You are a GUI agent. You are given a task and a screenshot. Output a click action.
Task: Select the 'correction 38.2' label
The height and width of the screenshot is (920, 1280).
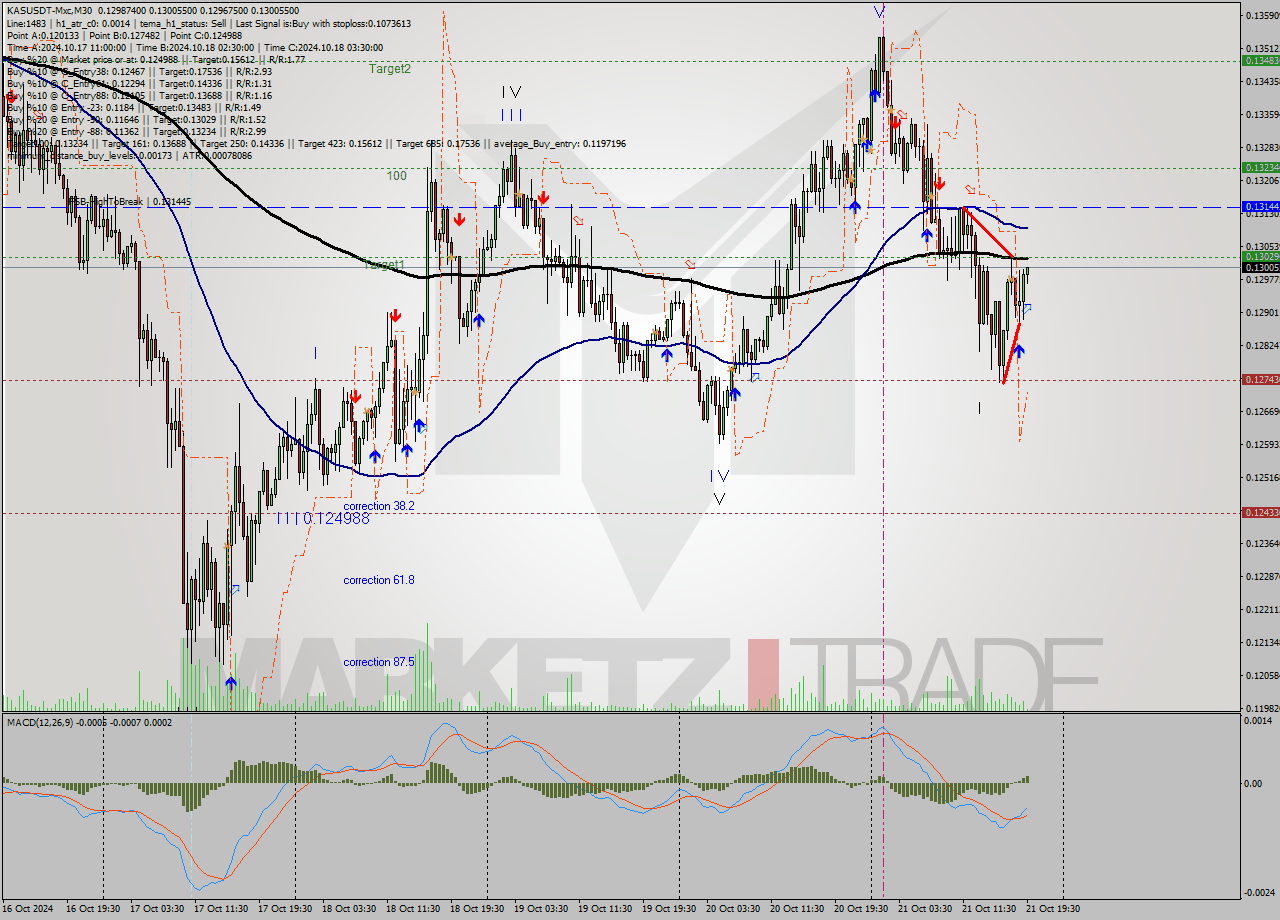[x=378, y=506]
